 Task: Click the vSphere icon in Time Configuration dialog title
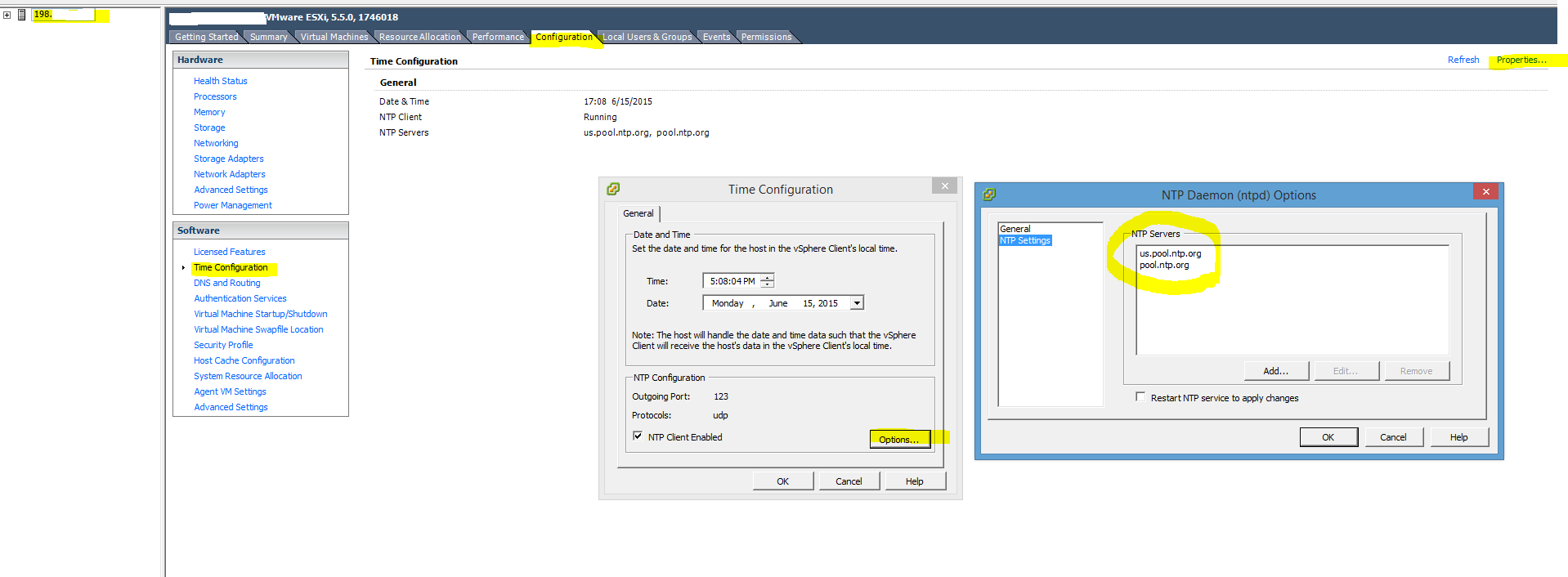[x=613, y=189]
